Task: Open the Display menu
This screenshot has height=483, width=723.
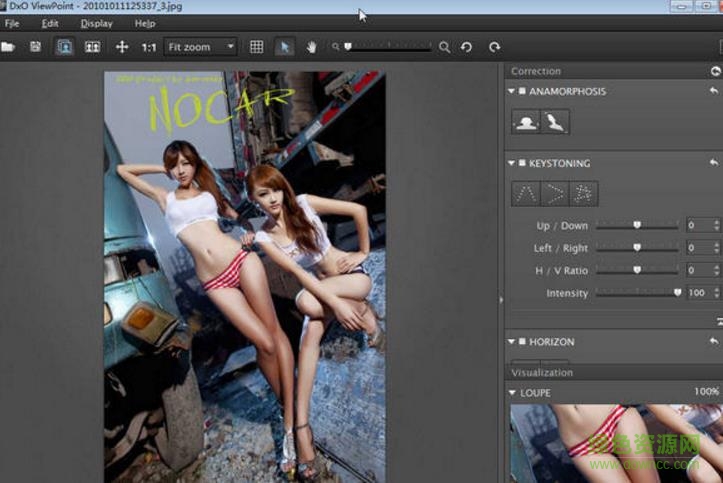Action: click(97, 23)
